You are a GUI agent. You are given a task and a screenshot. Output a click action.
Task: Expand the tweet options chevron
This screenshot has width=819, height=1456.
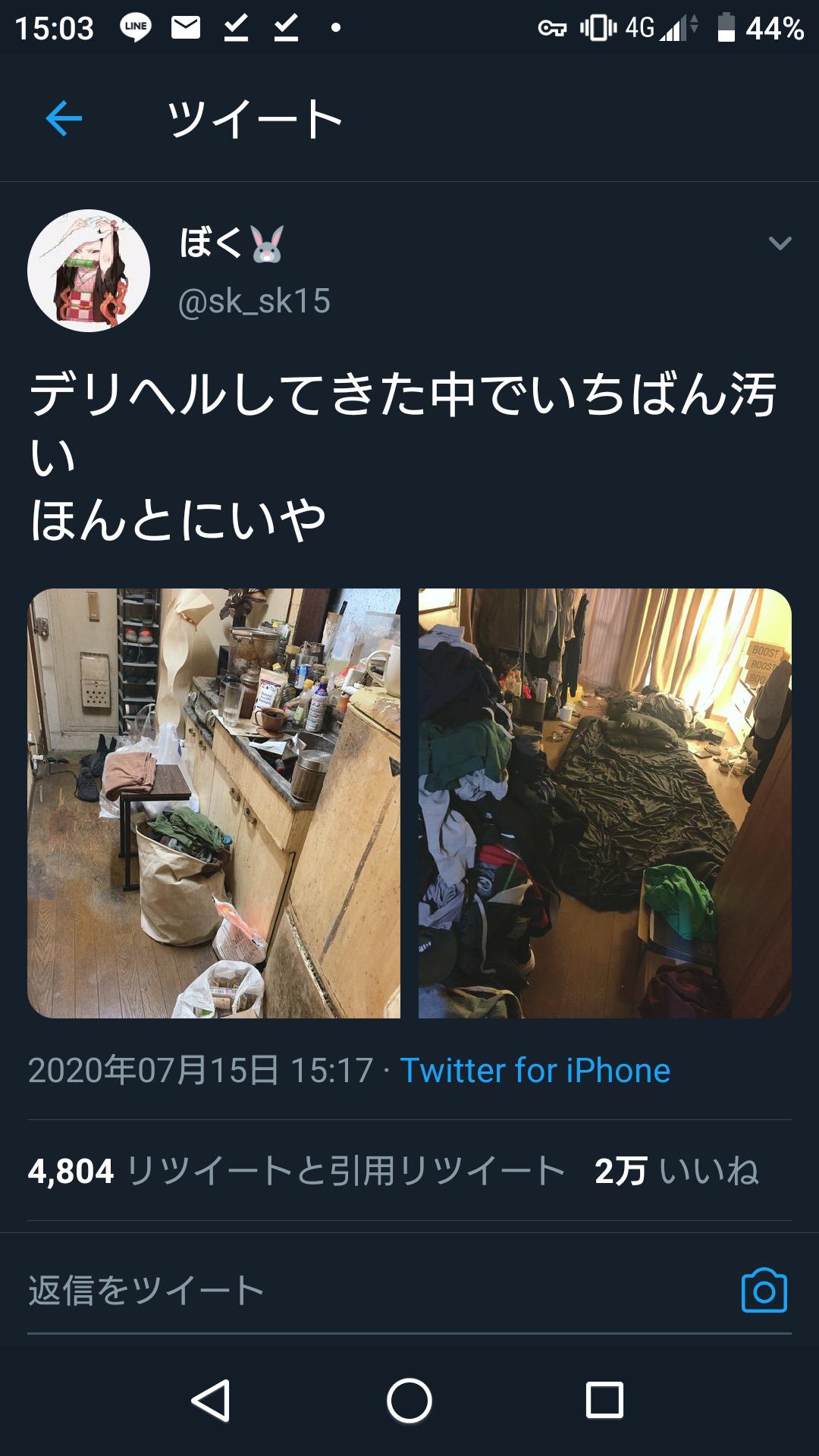click(x=780, y=243)
